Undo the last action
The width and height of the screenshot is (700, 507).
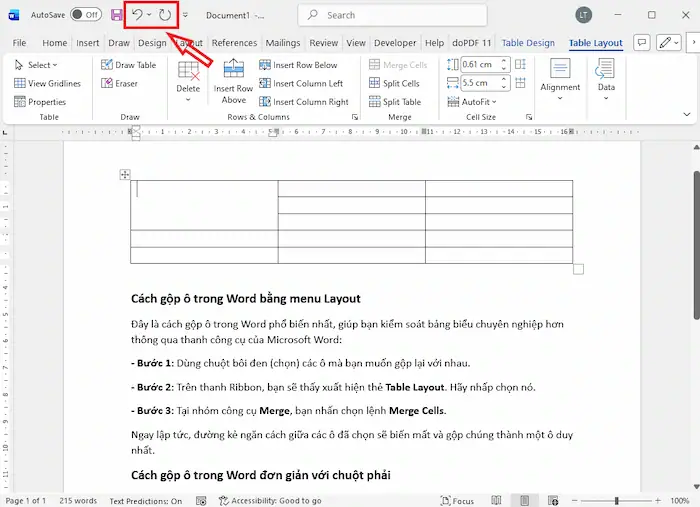137,15
